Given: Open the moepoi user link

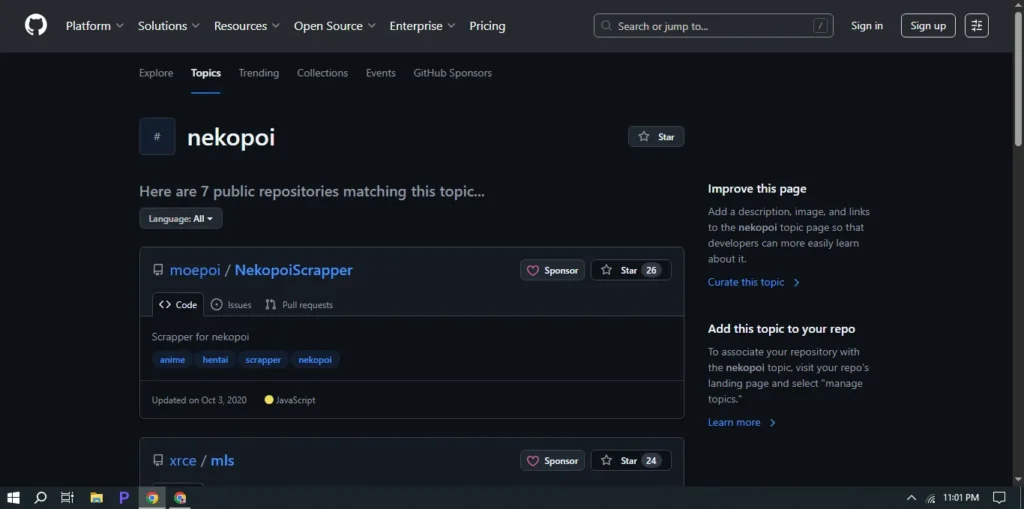Looking at the screenshot, I should point(195,270).
